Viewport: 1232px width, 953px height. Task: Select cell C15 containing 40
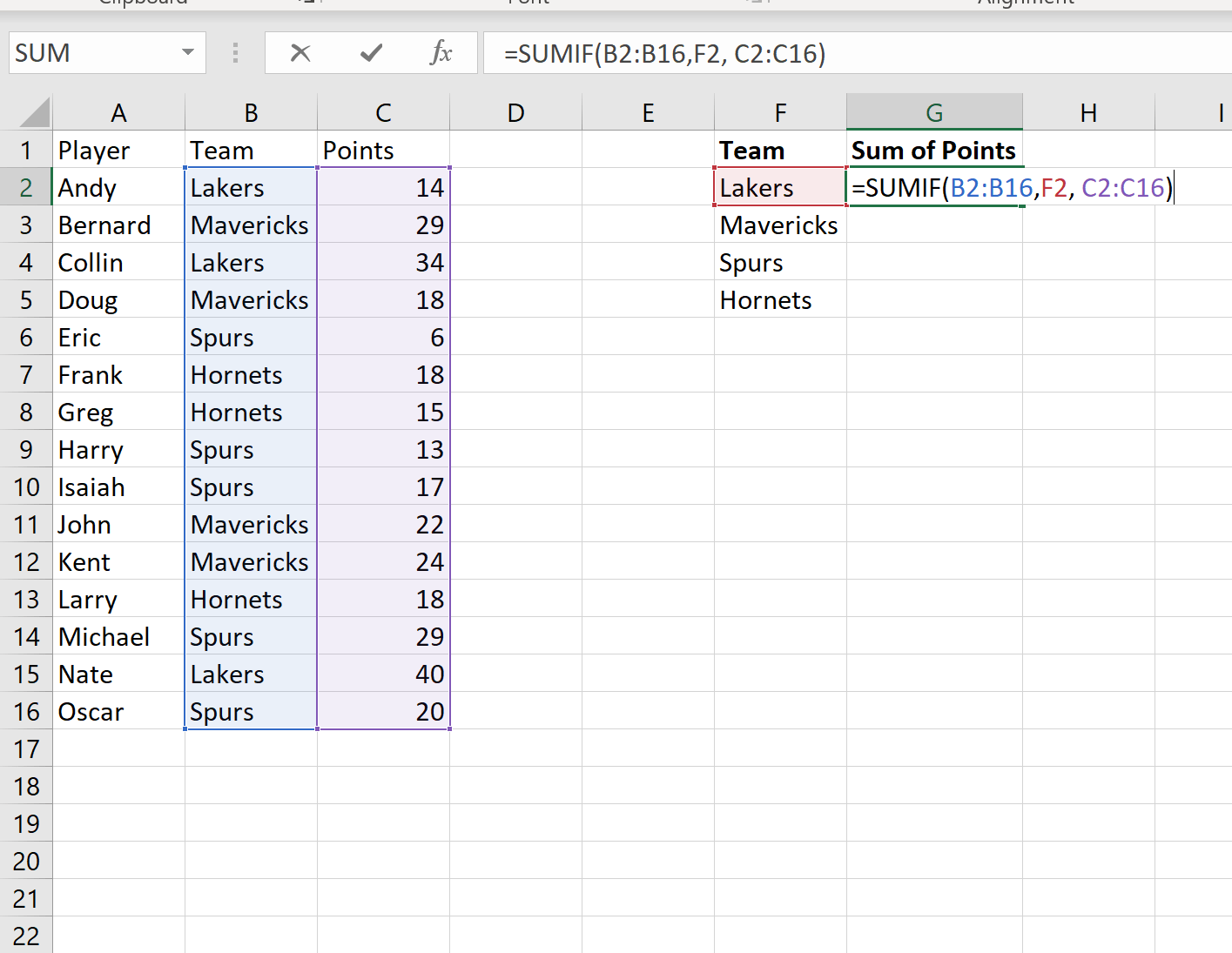(x=383, y=674)
